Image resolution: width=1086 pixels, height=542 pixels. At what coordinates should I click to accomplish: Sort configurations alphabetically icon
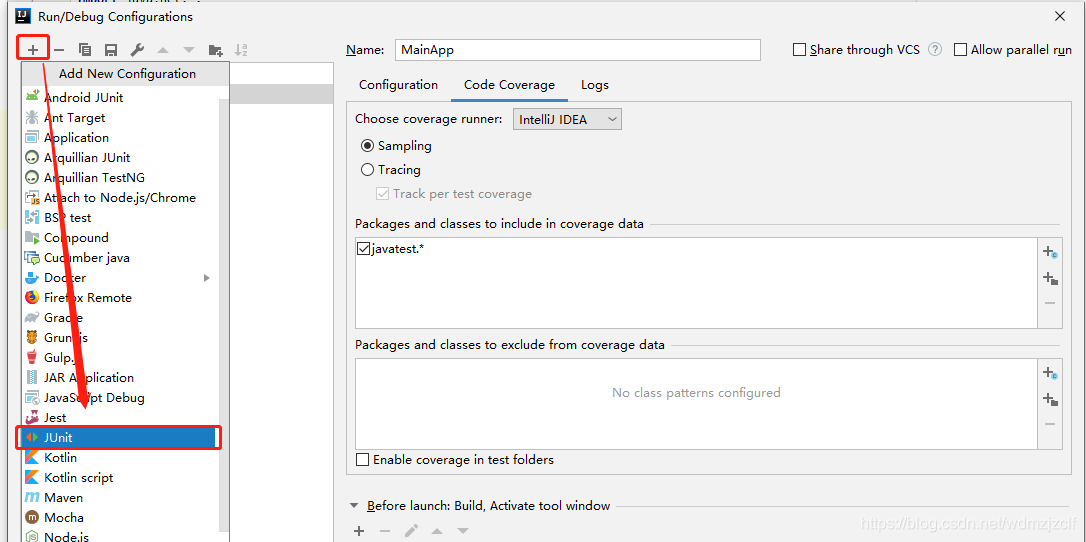[x=241, y=50]
